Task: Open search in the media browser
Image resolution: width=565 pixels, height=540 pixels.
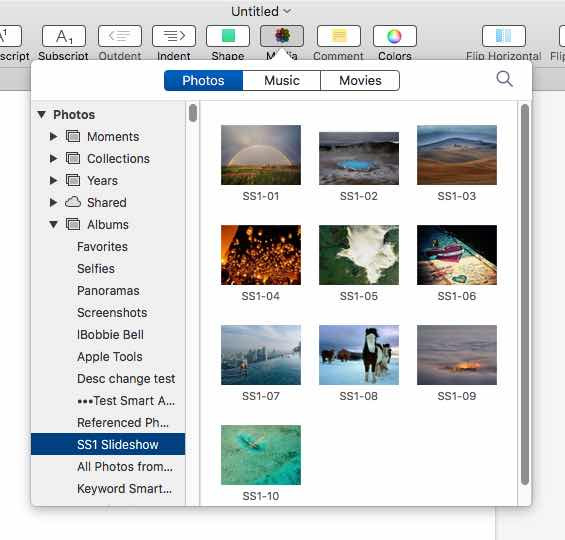Action: (504, 79)
